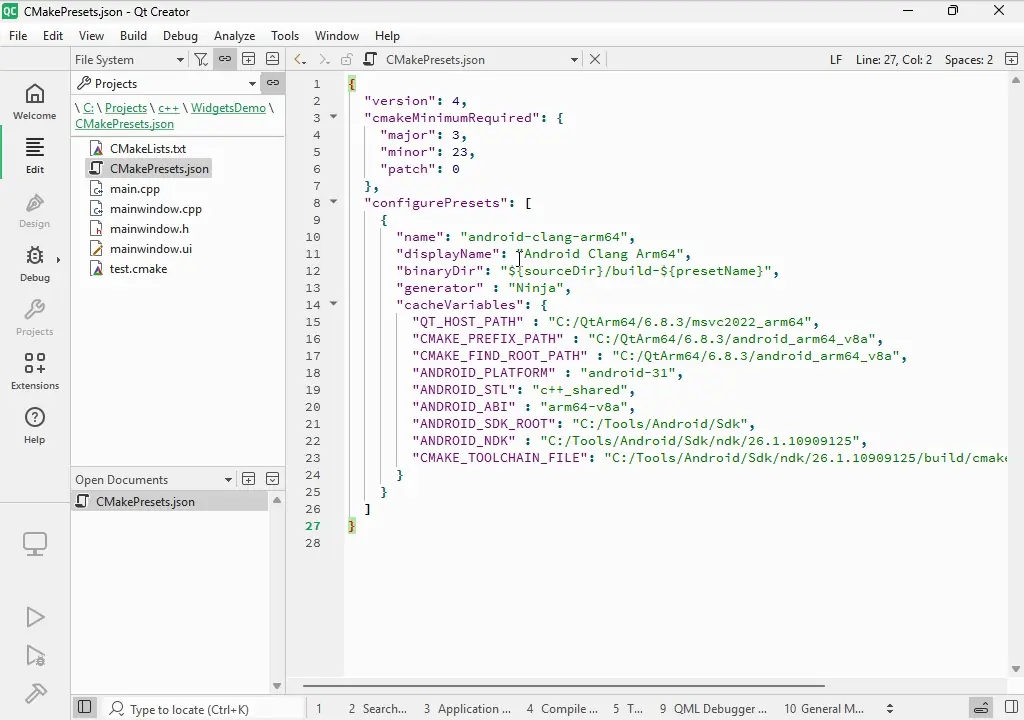The image size is (1024, 720).
Task: Split the File System side panel
Action: tap(249, 60)
